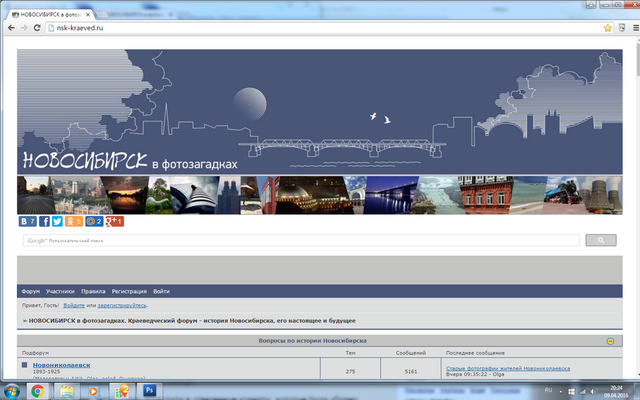The height and width of the screenshot is (400, 640).
Task: Collapse the Вопросы по истории Новосибирска section
Action: coord(610,341)
